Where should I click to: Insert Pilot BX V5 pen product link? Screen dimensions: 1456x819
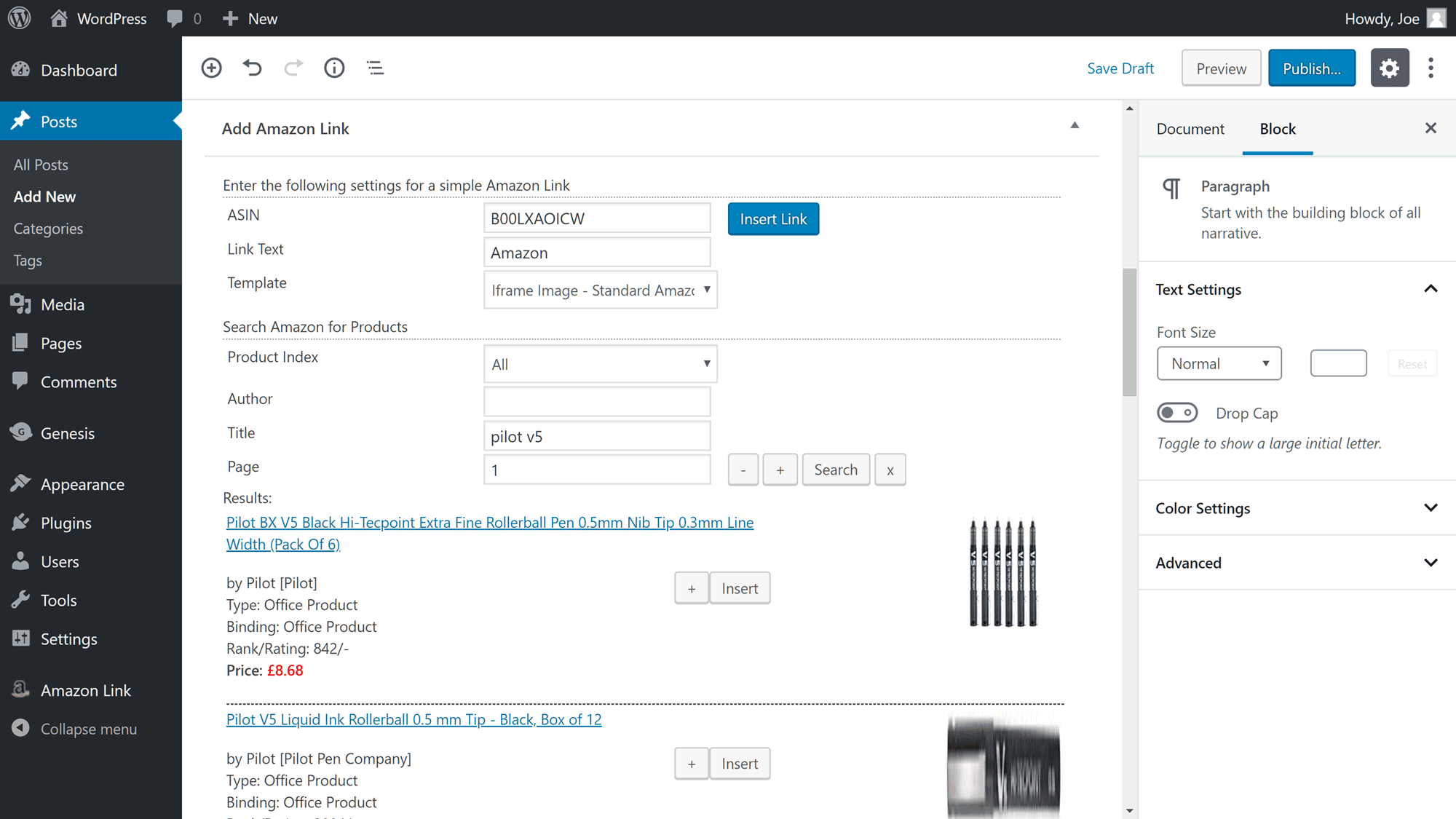(740, 588)
